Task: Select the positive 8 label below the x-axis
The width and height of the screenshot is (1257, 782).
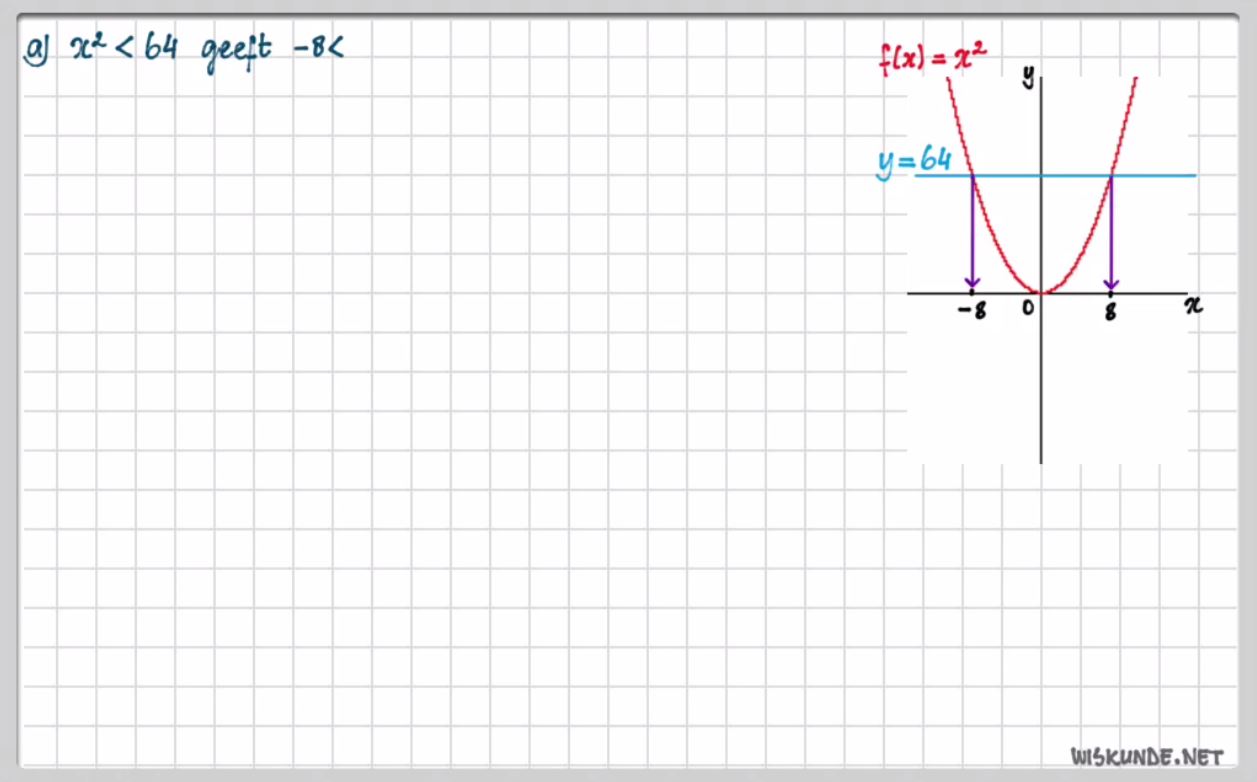Action: pyautogui.click(x=1111, y=311)
